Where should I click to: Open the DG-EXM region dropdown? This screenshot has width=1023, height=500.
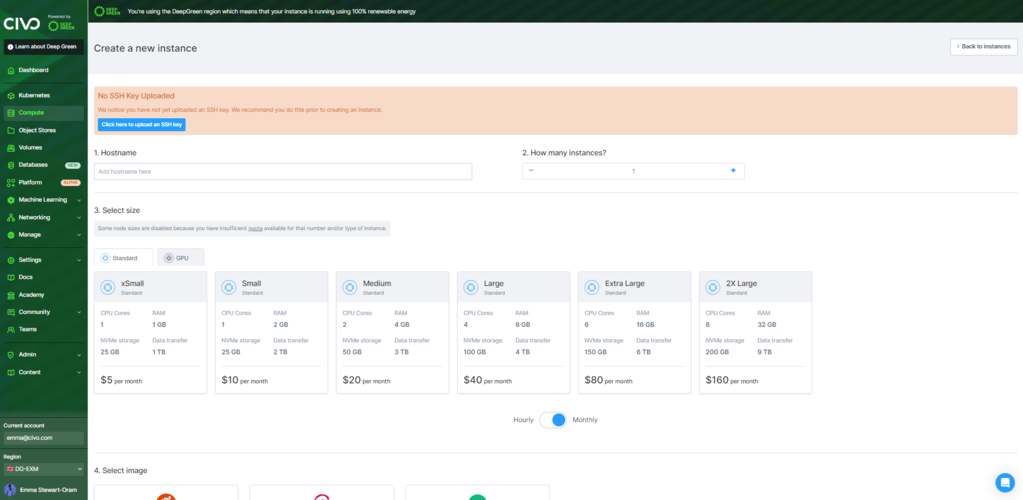click(44, 469)
